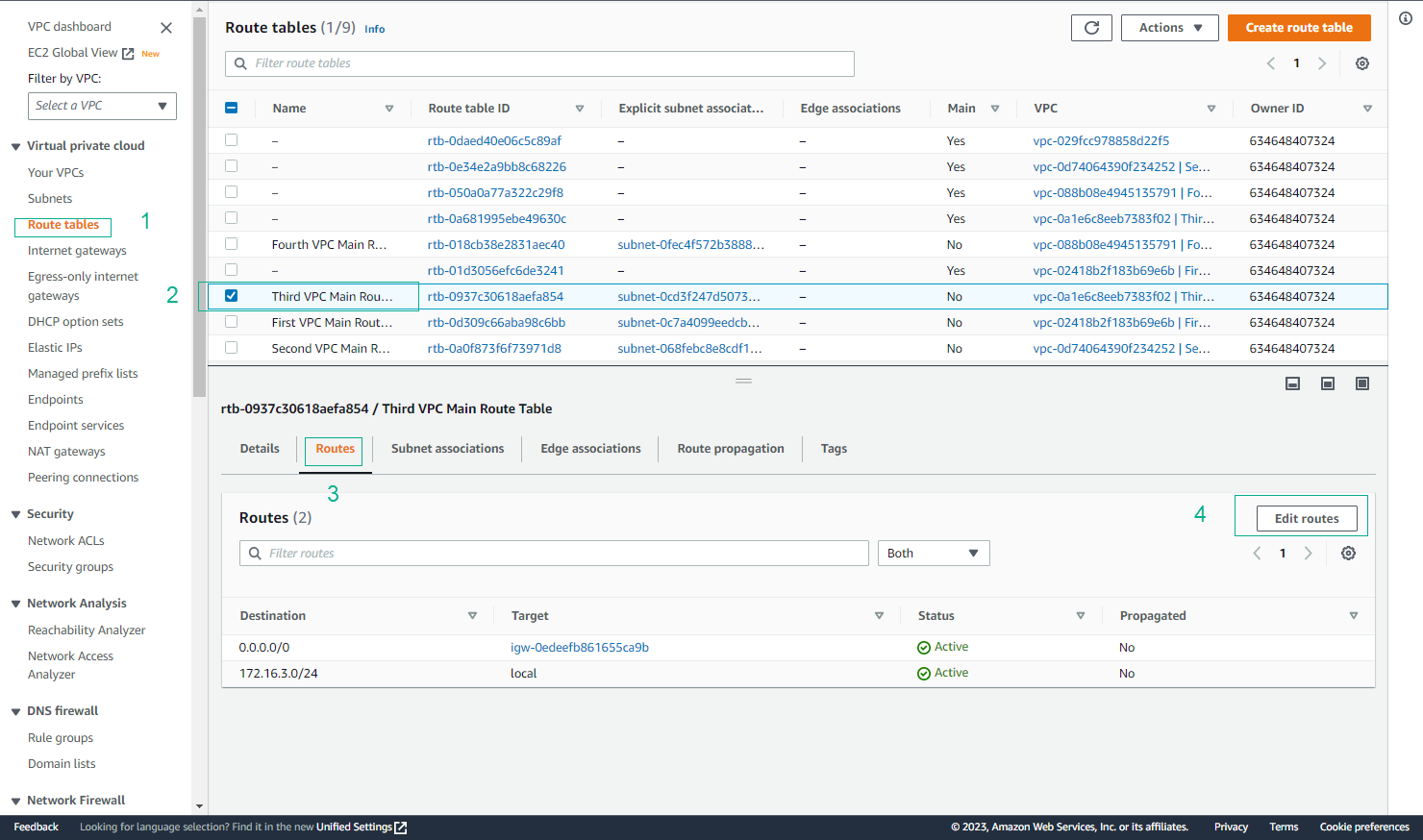The image size is (1423, 840).
Task: Switch to the Edge associations tab
Action: click(590, 449)
